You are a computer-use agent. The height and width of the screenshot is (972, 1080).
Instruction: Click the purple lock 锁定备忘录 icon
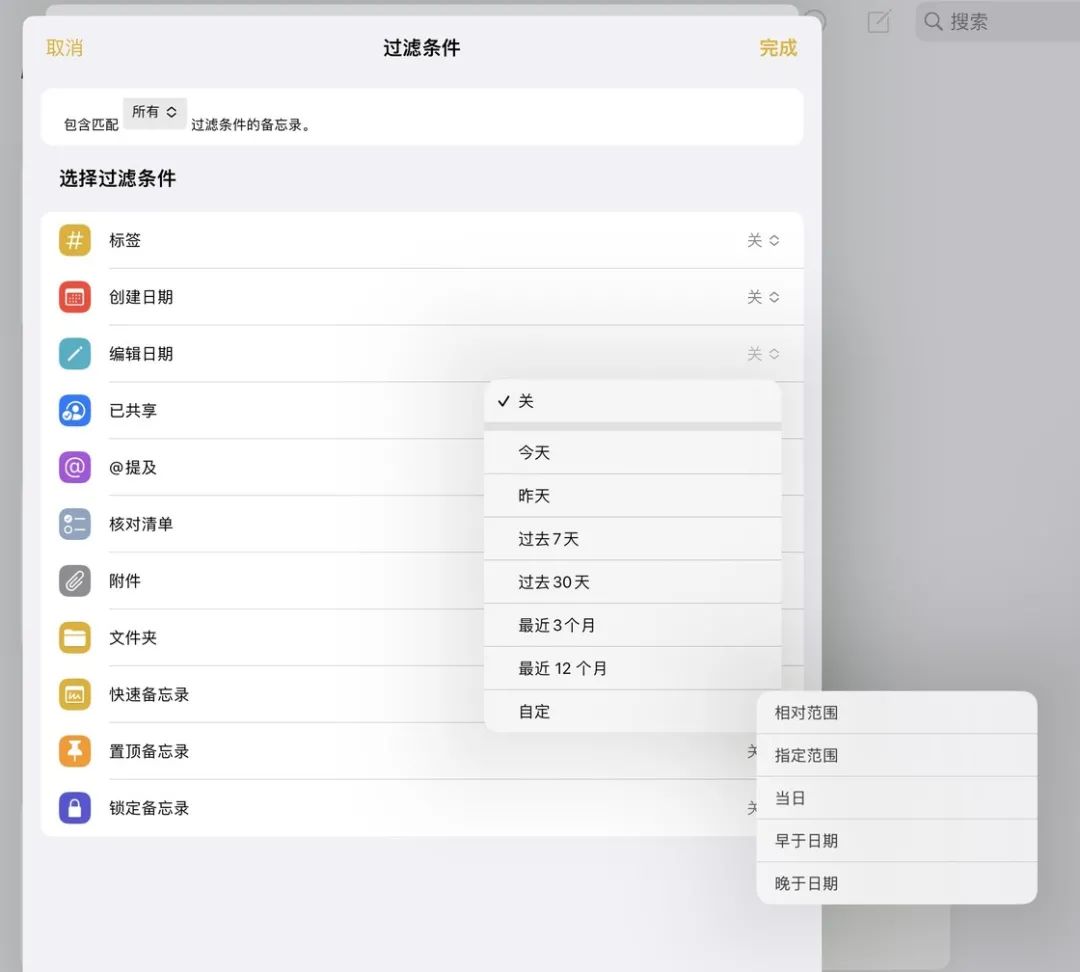point(74,808)
